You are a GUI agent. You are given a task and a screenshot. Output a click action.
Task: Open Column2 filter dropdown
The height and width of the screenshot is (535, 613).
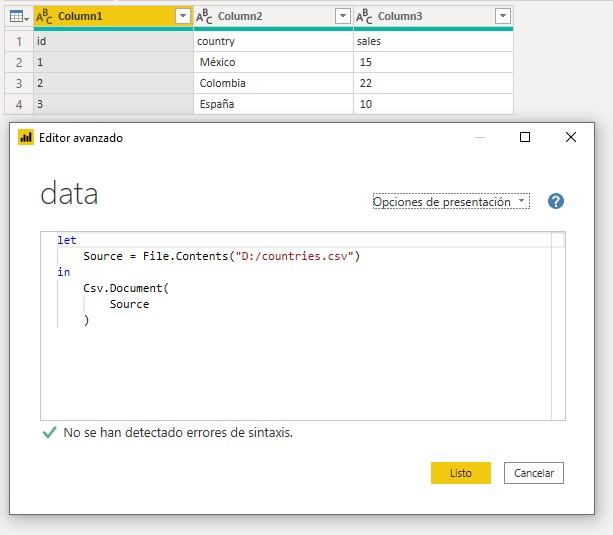(342, 16)
